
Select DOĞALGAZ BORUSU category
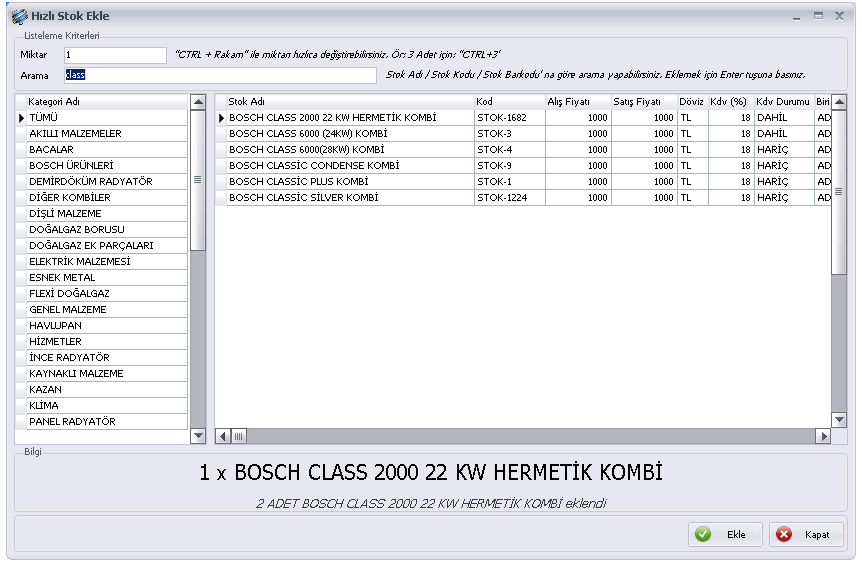107,229
